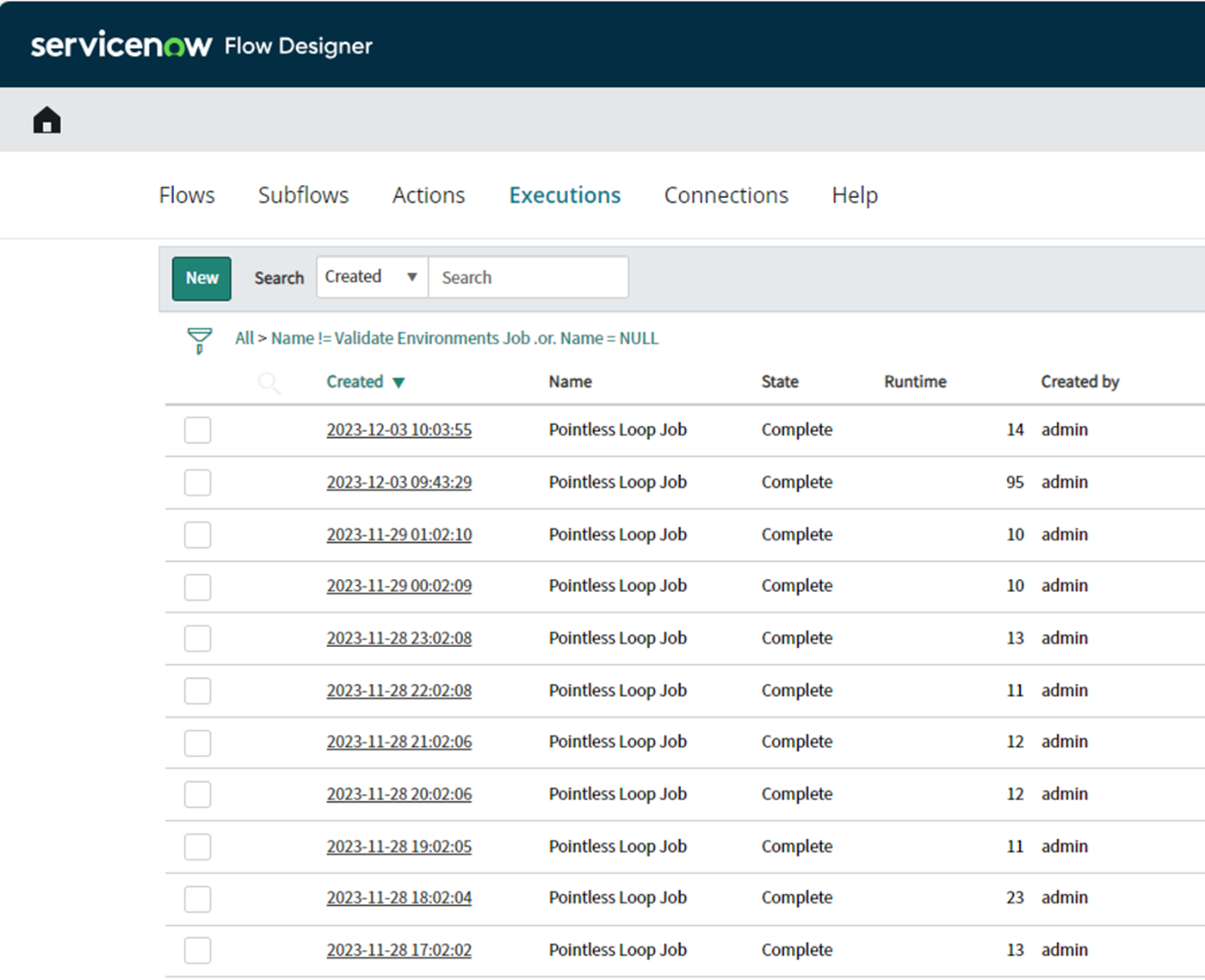Select the Actions tab
This screenshot has height=980, width=1205.
coord(428,195)
